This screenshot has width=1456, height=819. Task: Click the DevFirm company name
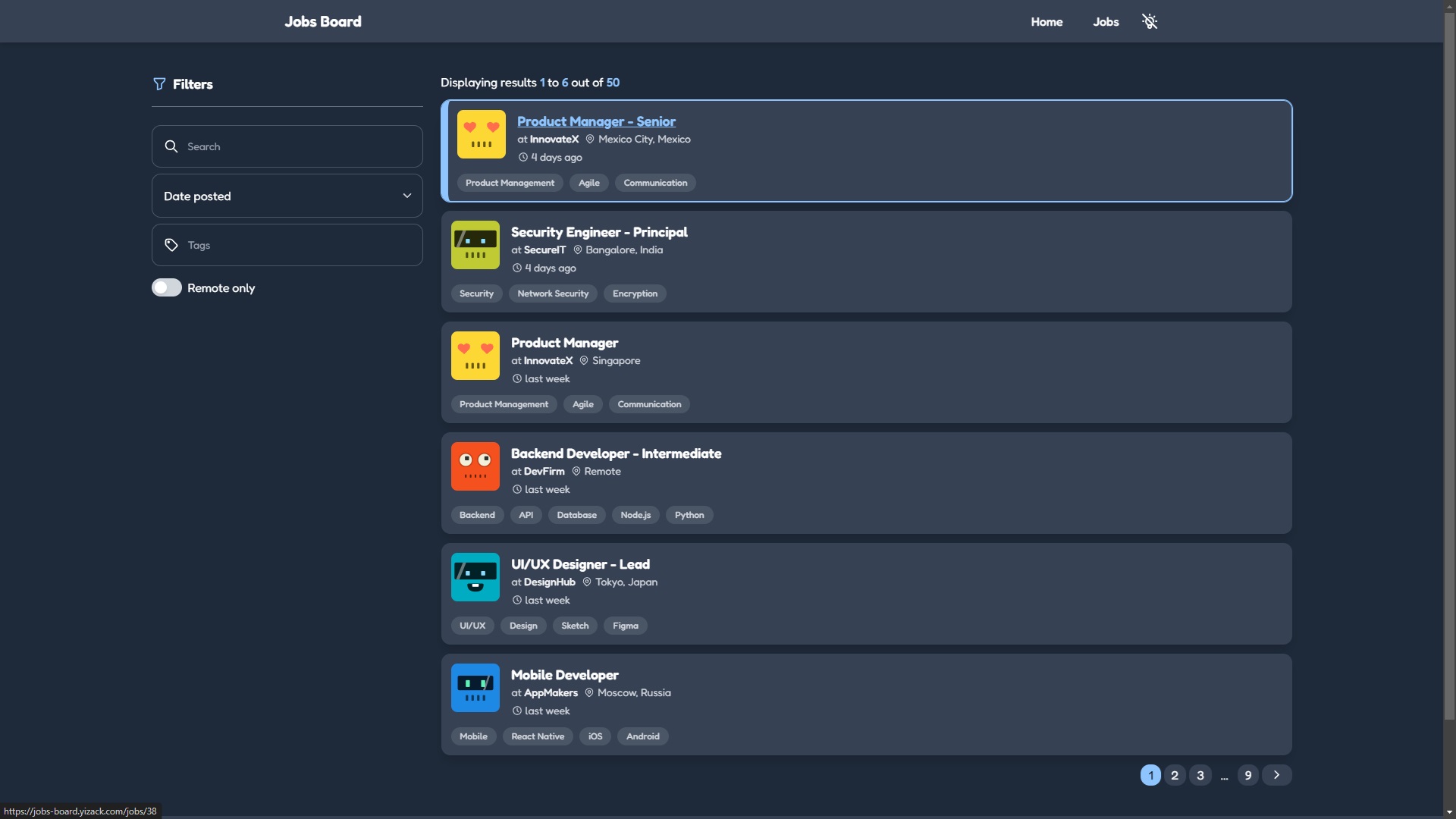coord(544,472)
